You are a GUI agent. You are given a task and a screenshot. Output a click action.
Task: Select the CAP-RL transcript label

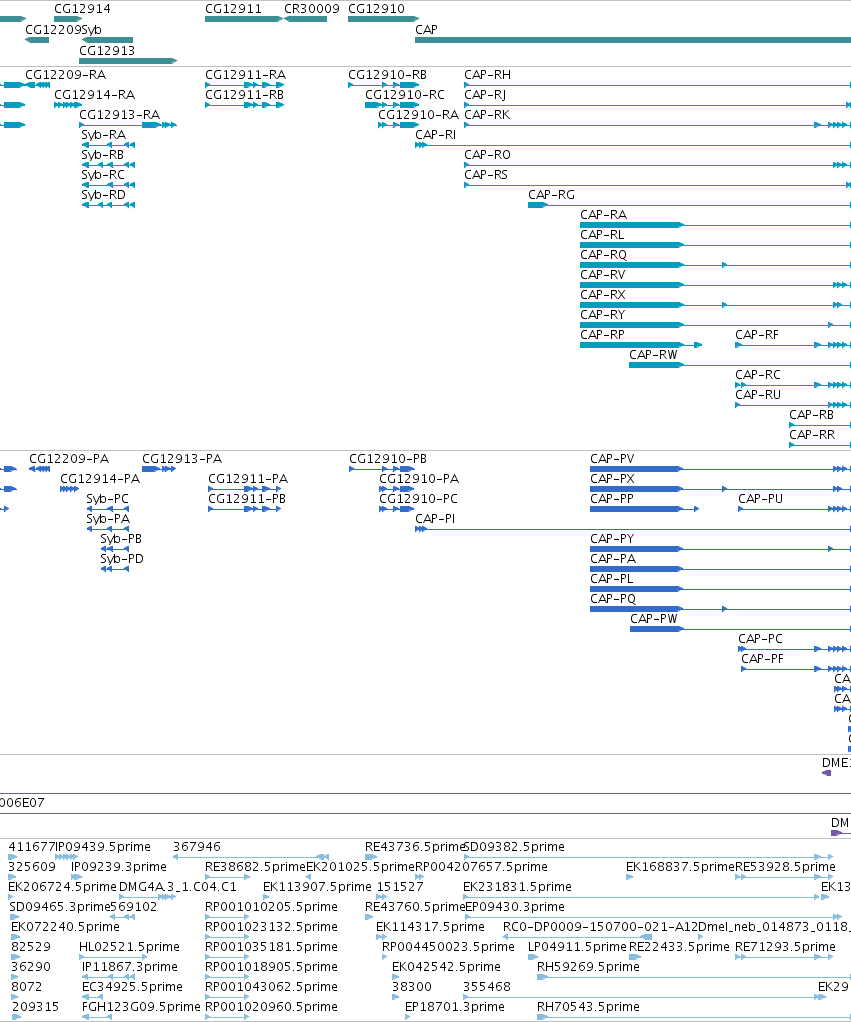coord(601,235)
